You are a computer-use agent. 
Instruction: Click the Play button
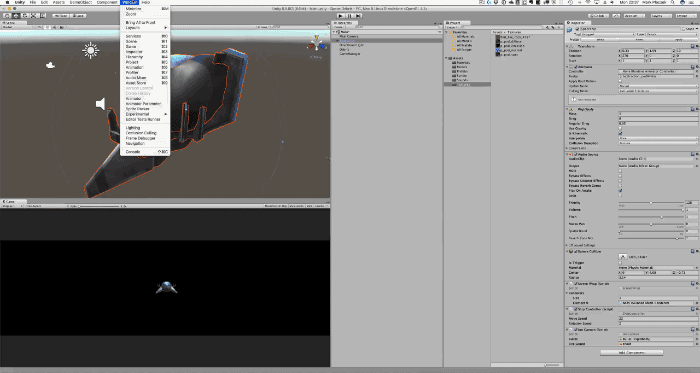341,16
